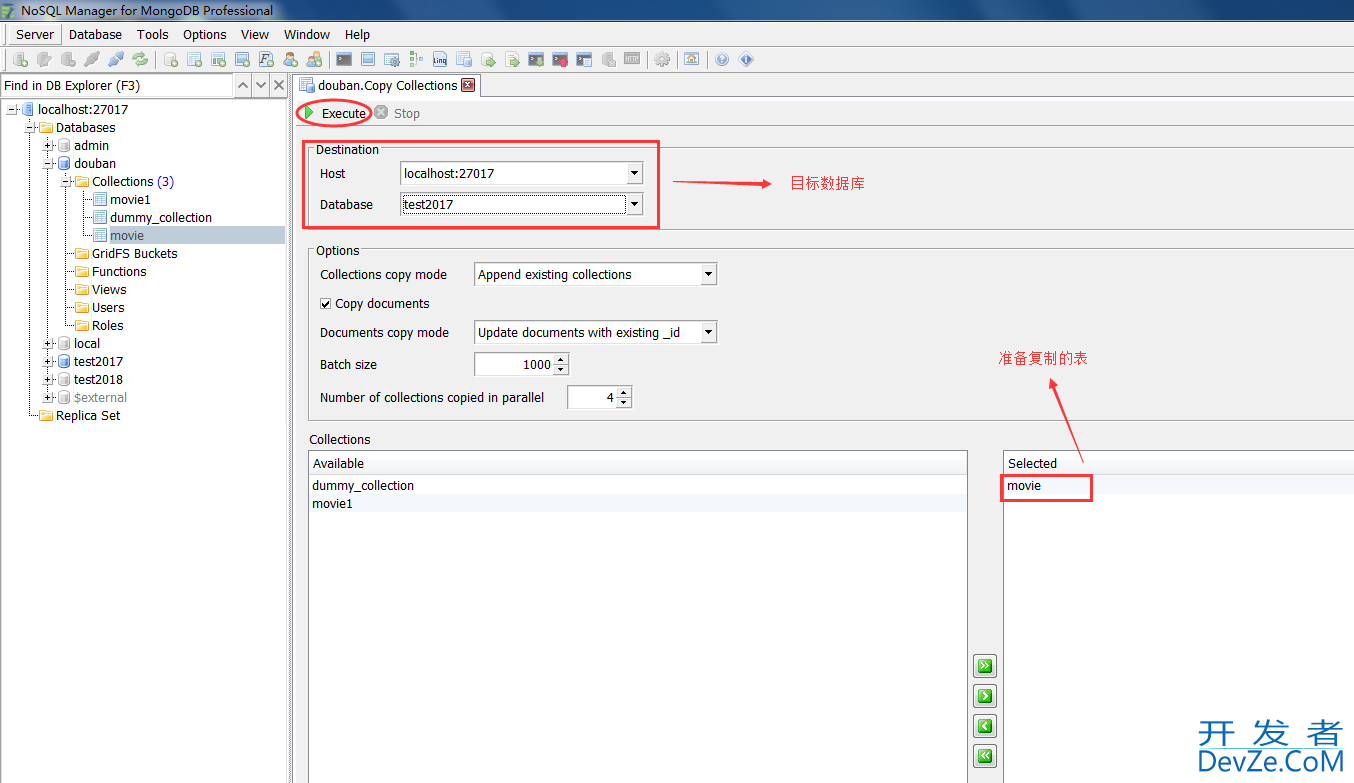
Task: Click the single-user Create User toolbar icon
Action: point(290,60)
